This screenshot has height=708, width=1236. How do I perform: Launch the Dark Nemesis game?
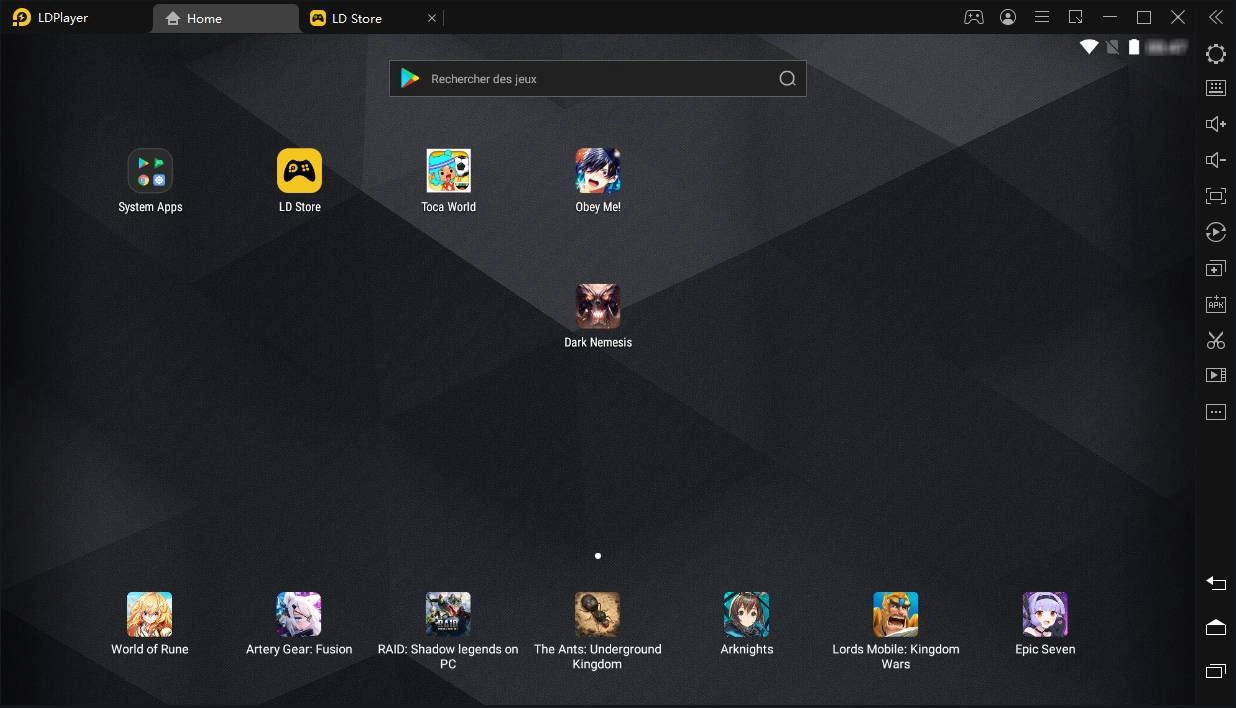click(598, 307)
